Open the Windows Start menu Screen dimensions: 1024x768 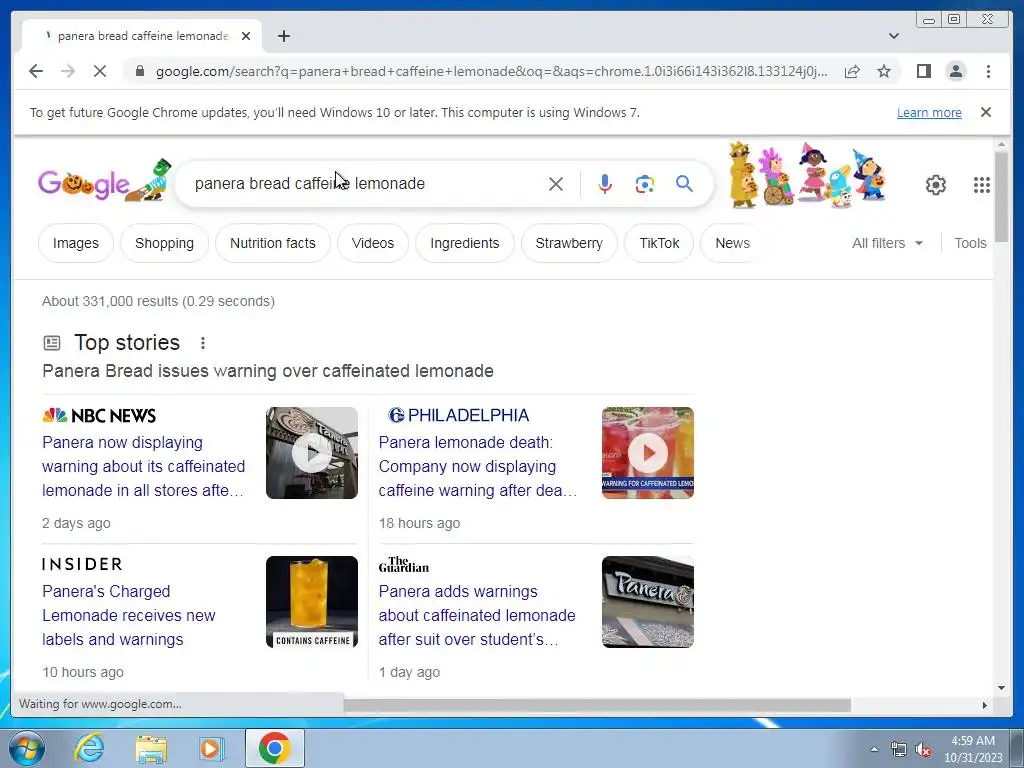tap(26, 748)
